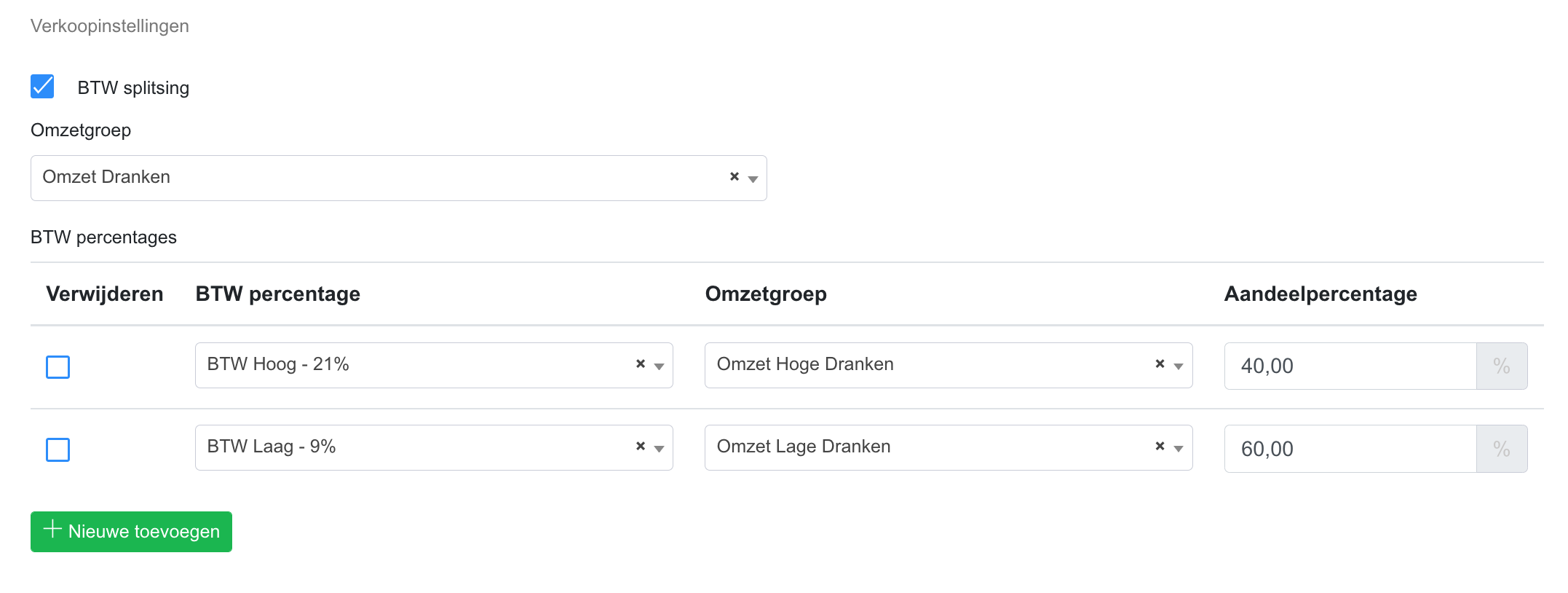The height and width of the screenshot is (593, 1568).
Task: Clear the Omzet Dranken selection
Action: tap(734, 177)
